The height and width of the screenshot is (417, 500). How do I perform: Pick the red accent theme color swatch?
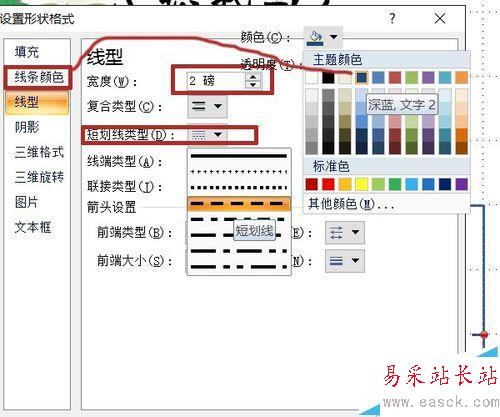(x=395, y=78)
